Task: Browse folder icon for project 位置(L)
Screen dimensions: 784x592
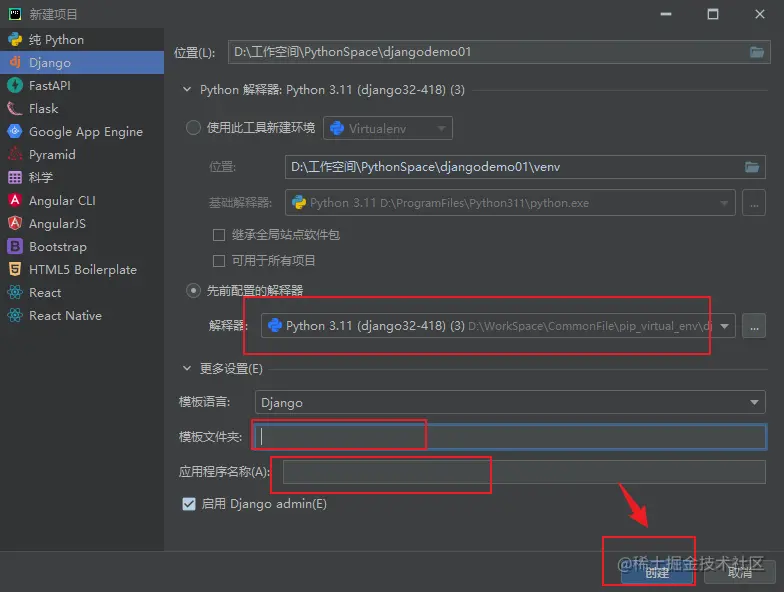Action: (756, 52)
